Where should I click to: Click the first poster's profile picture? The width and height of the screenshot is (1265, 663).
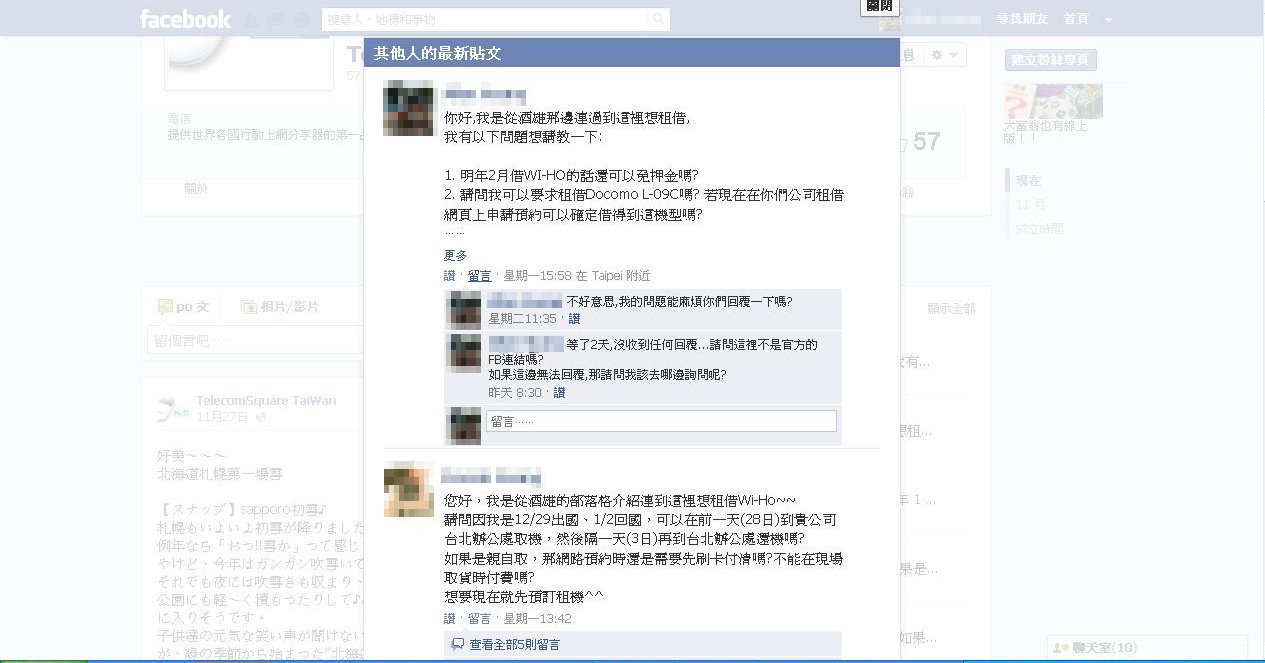[409, 108]
